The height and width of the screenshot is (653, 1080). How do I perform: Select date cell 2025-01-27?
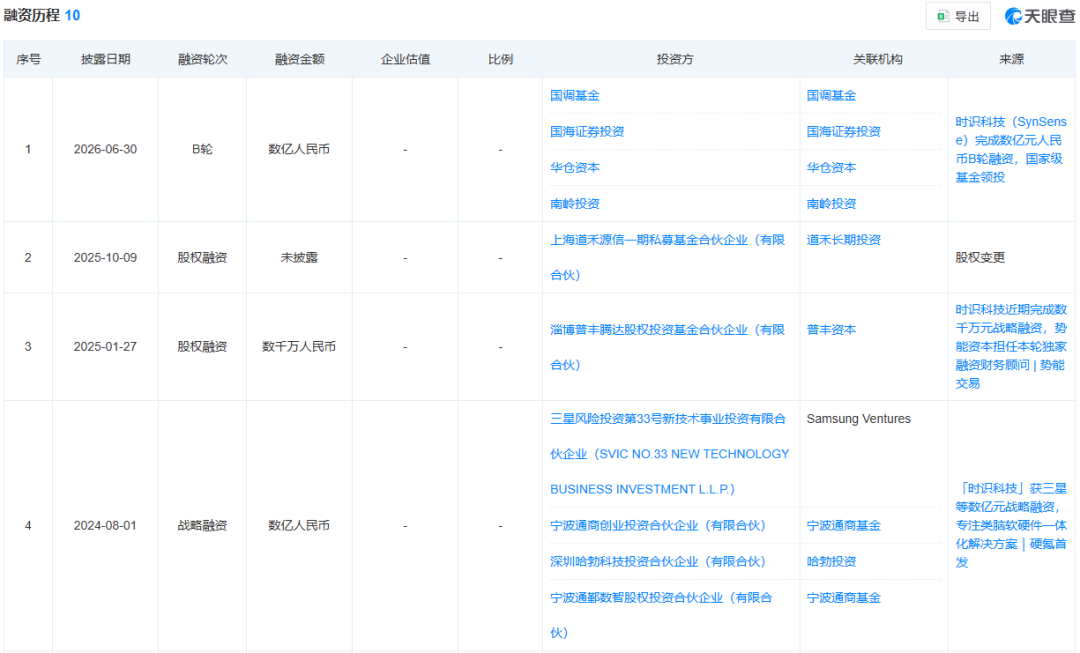[x=105, y=346]
